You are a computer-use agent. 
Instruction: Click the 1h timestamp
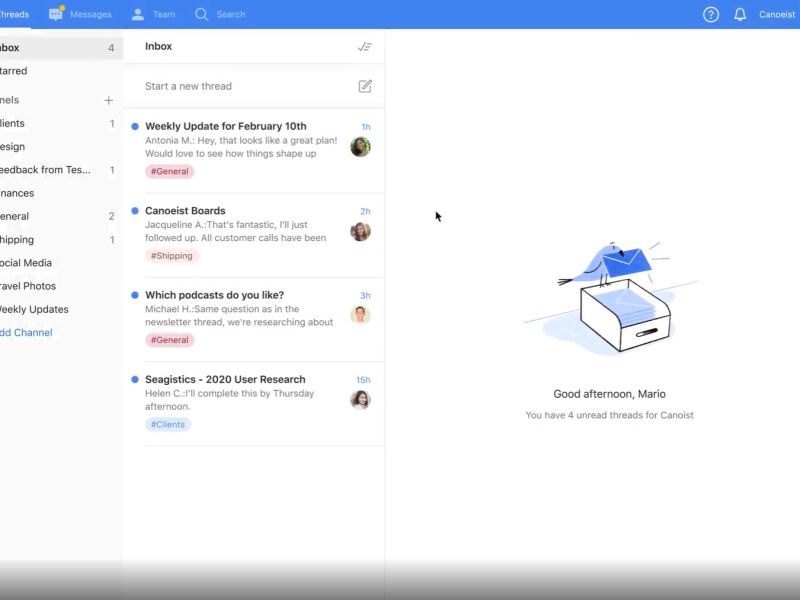click(x=366, y=127)
